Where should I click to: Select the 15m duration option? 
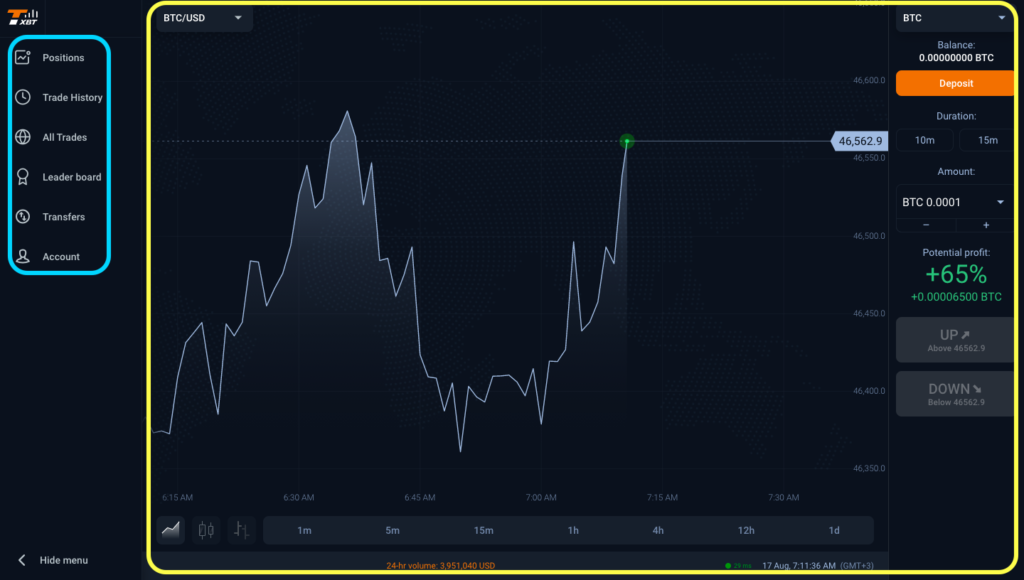pyautogui.click(x=987, y=140)
